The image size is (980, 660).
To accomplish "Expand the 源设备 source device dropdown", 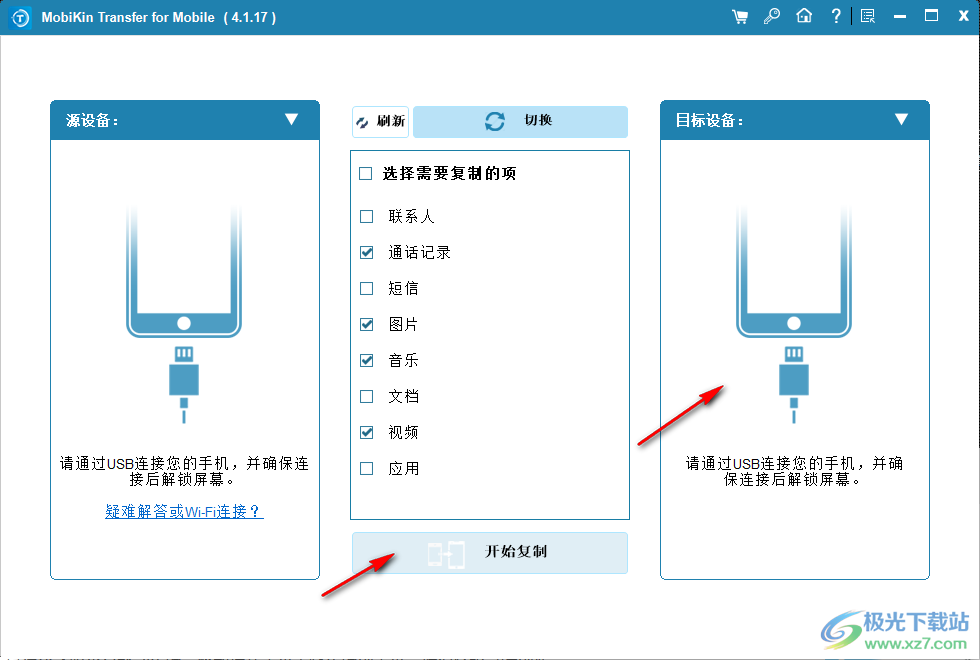I will coord(292,120).
